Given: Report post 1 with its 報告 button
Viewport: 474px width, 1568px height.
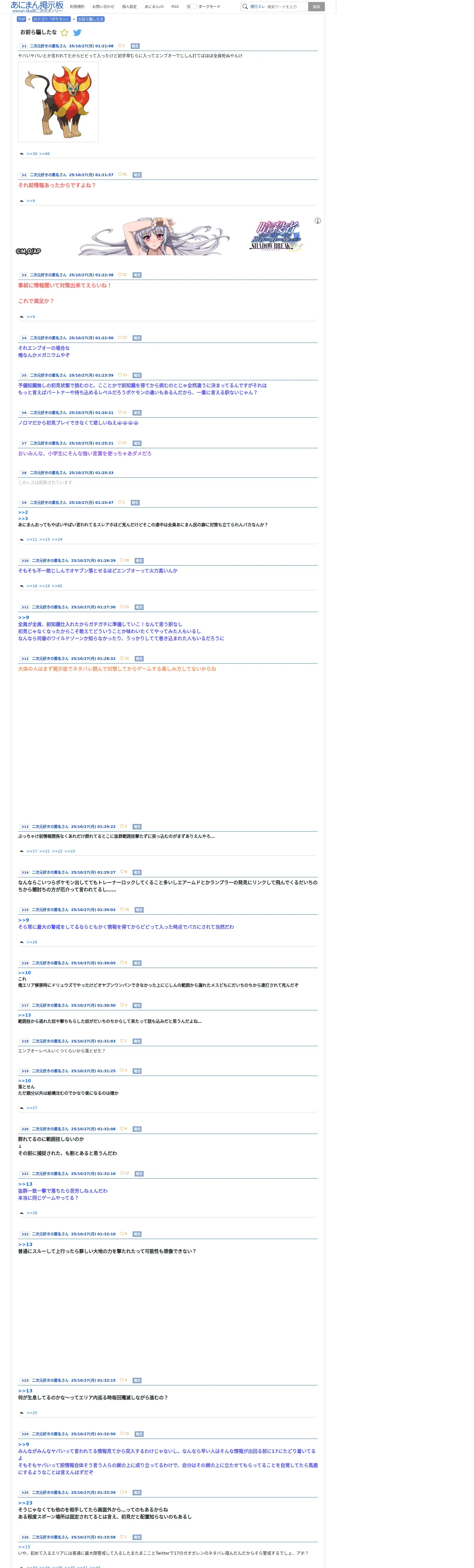Looking at the screenshot, I should pos(135,46).
